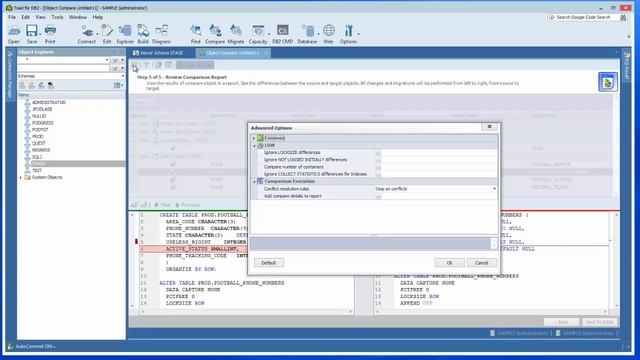This screenshot has width=640, height=360.
Task: Click the first Object Explorer schema toolbar icon
Action: (22, 85)
